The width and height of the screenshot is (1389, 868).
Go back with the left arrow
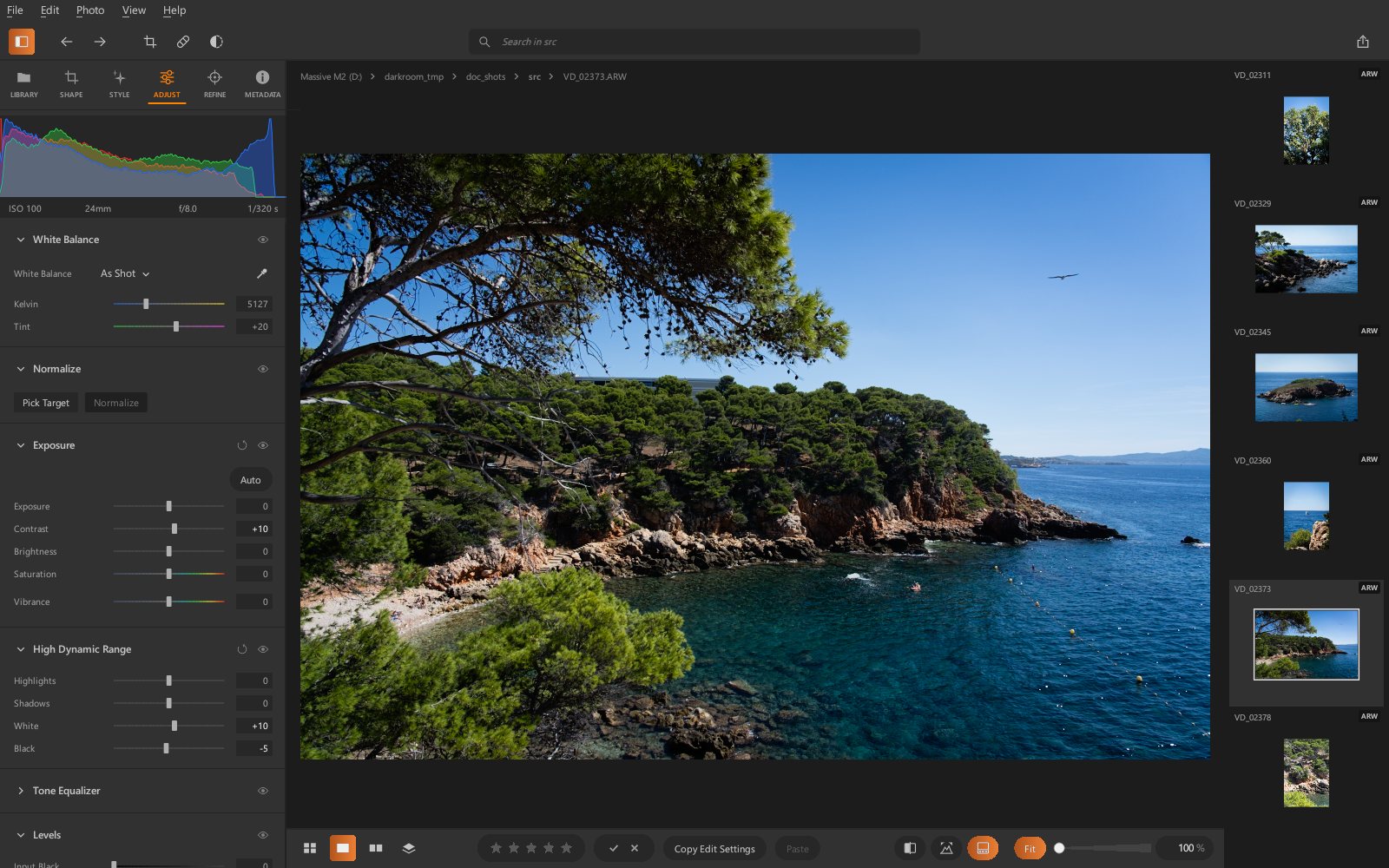pos(67,42)
